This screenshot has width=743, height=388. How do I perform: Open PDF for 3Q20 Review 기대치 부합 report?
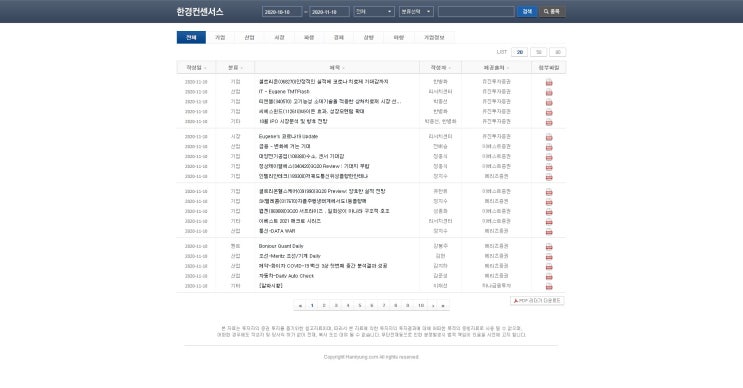click(x=549, y=167)
